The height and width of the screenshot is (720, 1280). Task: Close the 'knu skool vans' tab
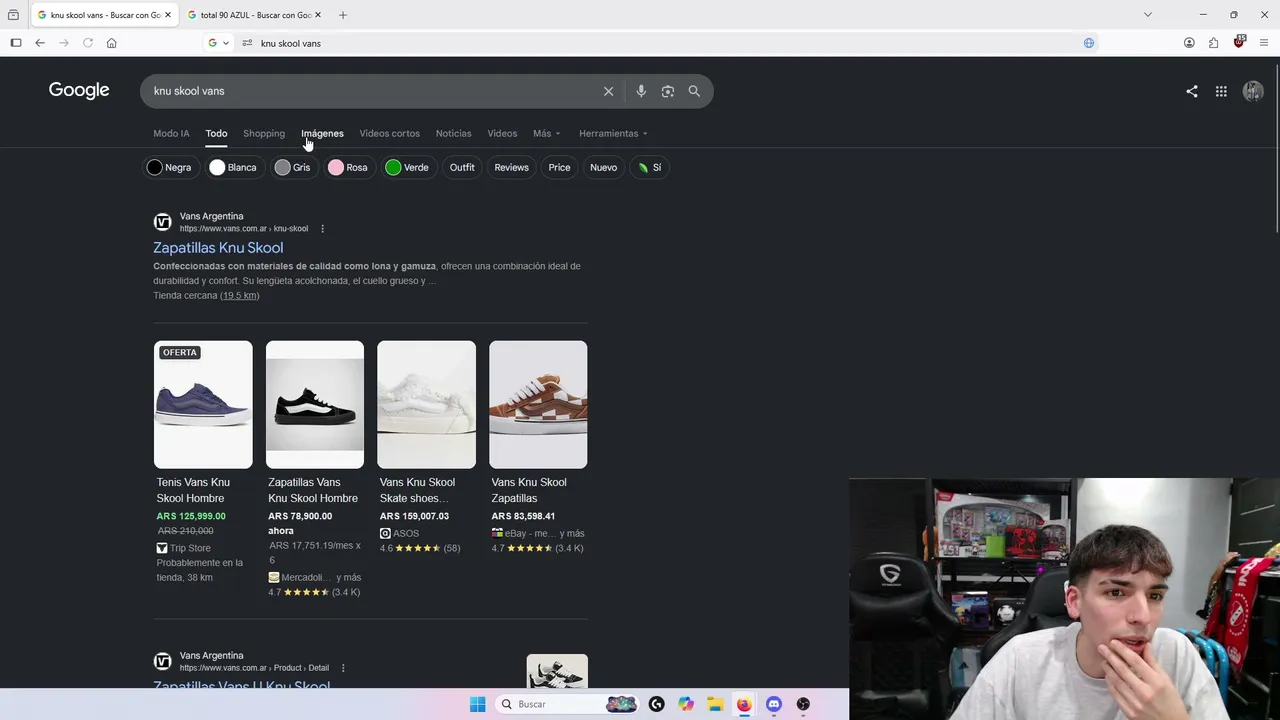[x=167, y=15]
